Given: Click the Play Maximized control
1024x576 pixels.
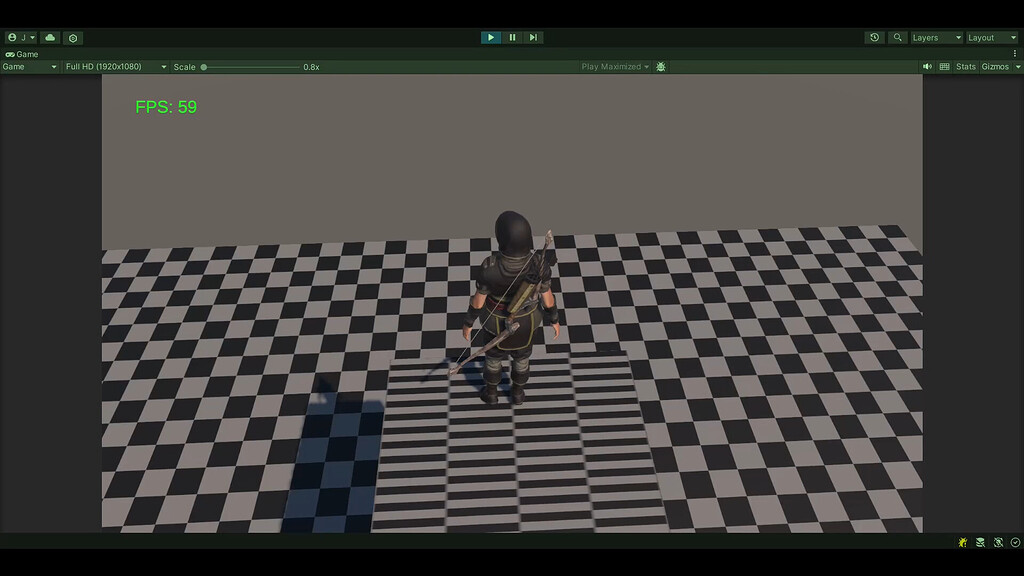Looking at the screenshot, I should (612, 66).
